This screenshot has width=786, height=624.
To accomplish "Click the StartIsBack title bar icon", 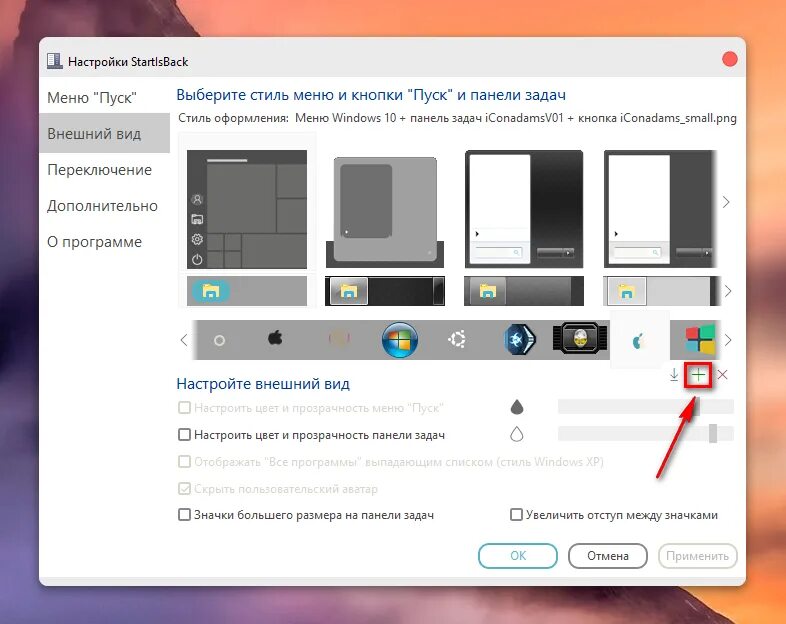I will click(x=54, y=61).
